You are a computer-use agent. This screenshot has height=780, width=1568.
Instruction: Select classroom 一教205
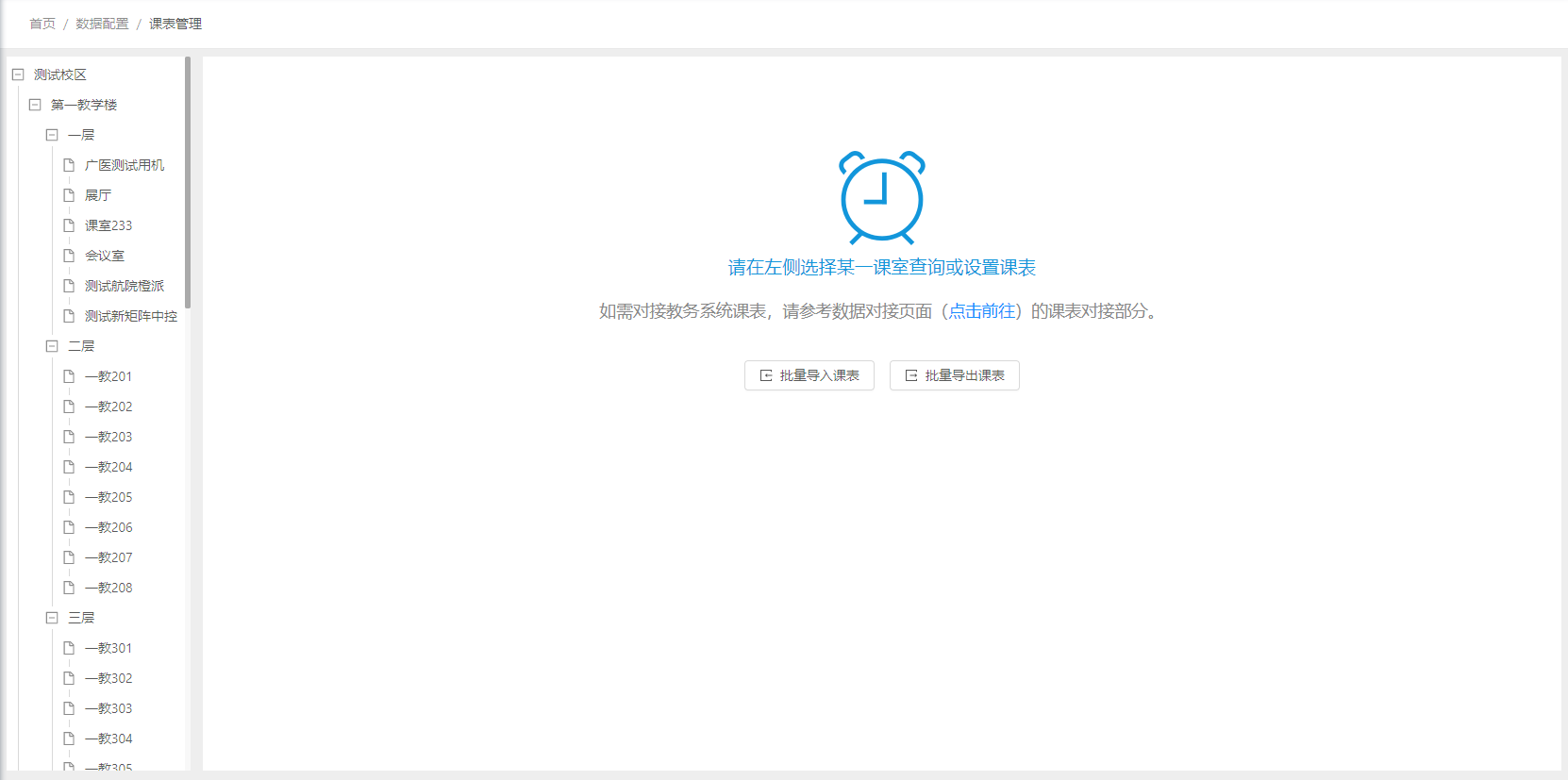click(x=108, y=497)
